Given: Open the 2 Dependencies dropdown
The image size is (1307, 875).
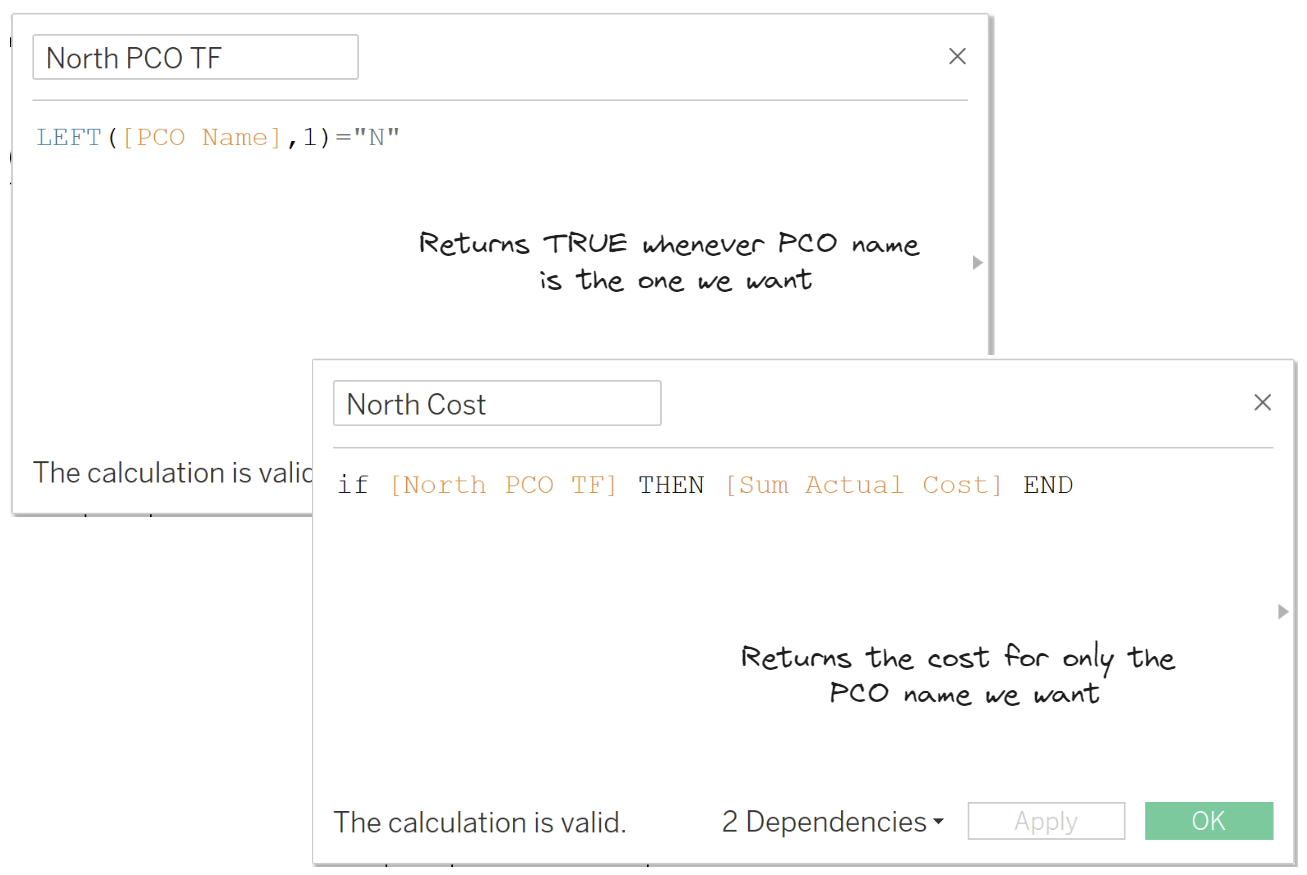Looking at the screenshot, I should coord(833,822).
